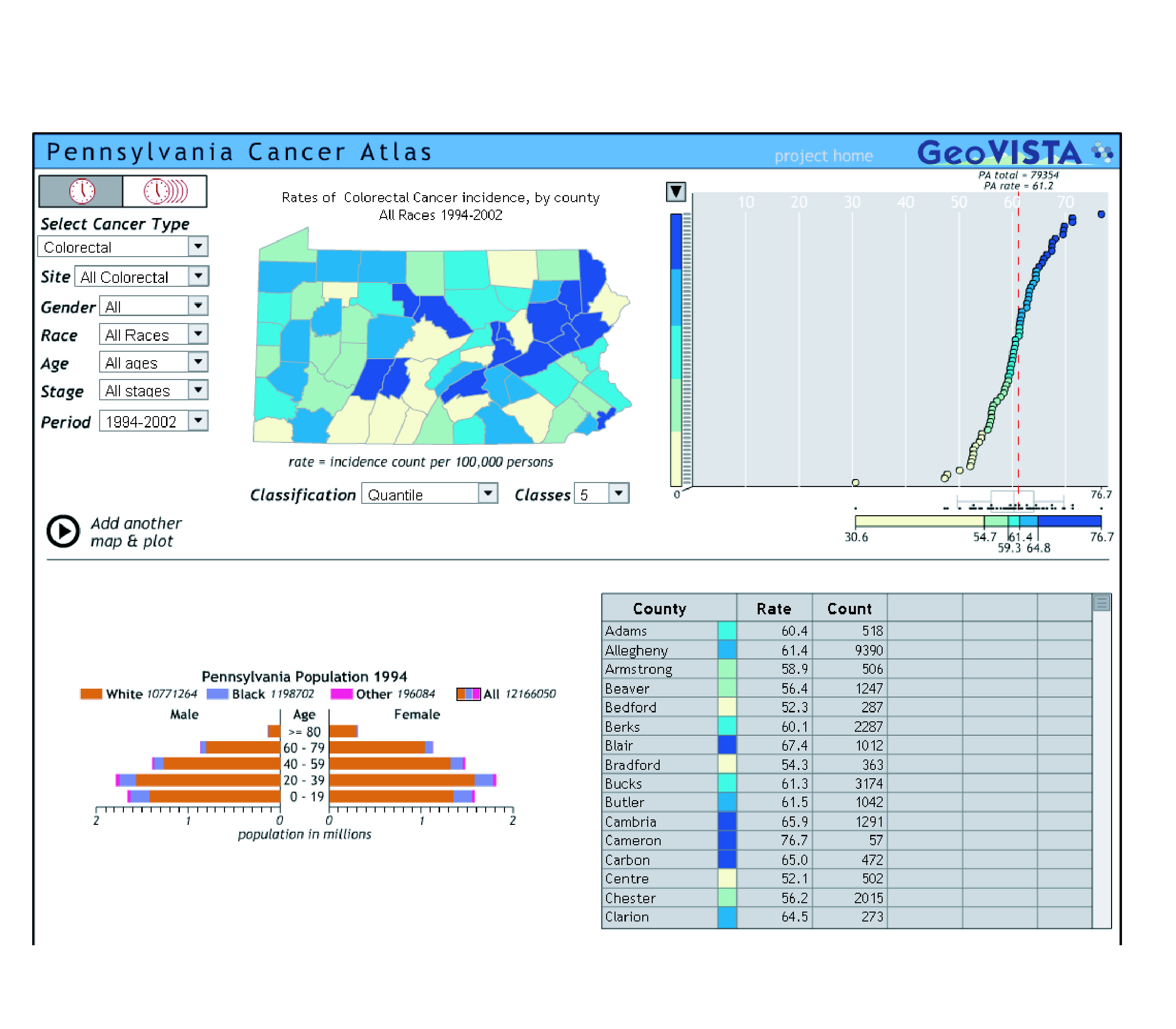Open the Classes number dropdown
Viewport: 1176px width, 1029px height.
click(602, 494)
